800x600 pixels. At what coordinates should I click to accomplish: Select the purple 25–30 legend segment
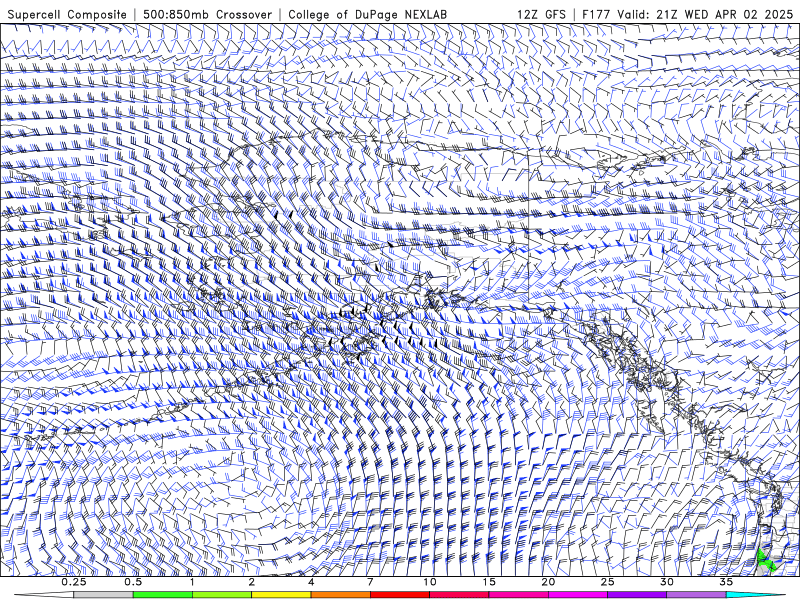(x=637, y=595)
